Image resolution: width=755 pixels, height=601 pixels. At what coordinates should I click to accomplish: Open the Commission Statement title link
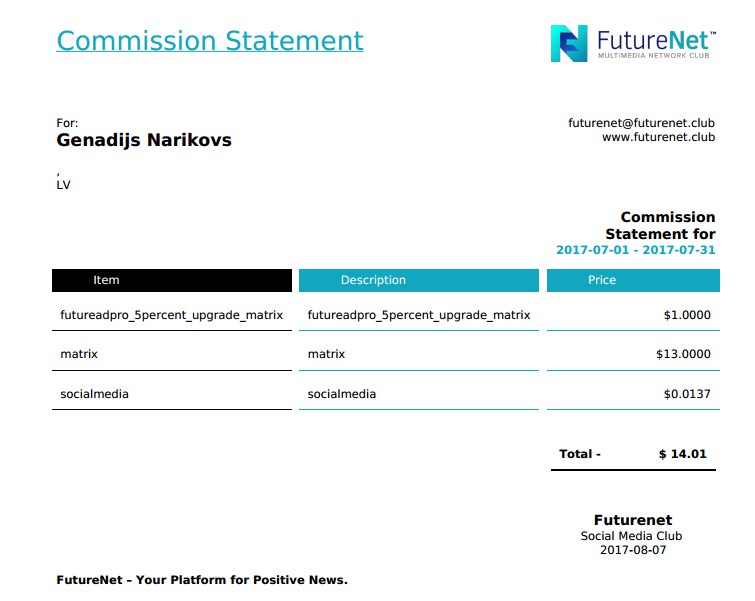[x=210, y=41]
